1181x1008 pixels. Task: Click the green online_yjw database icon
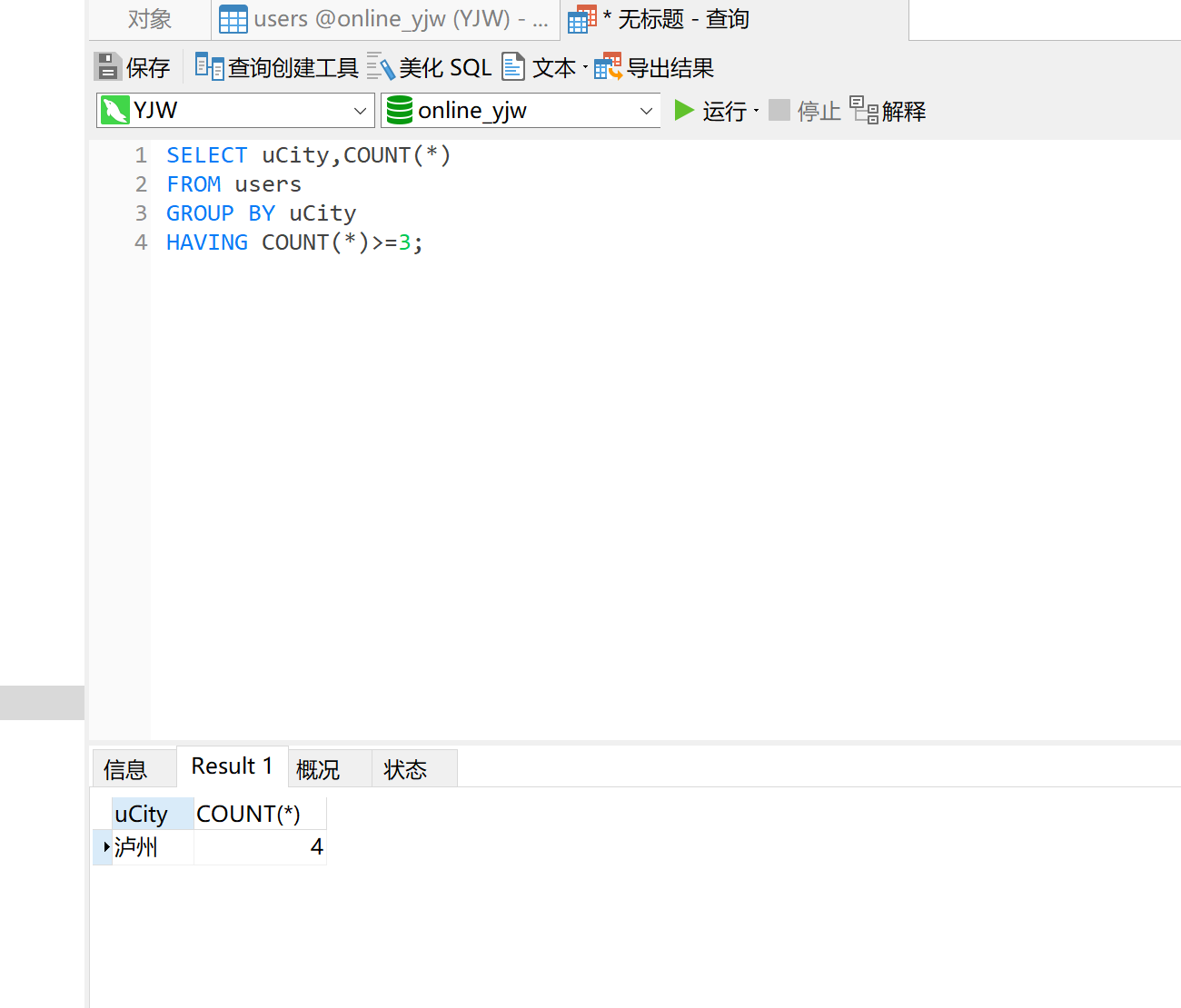400,111
